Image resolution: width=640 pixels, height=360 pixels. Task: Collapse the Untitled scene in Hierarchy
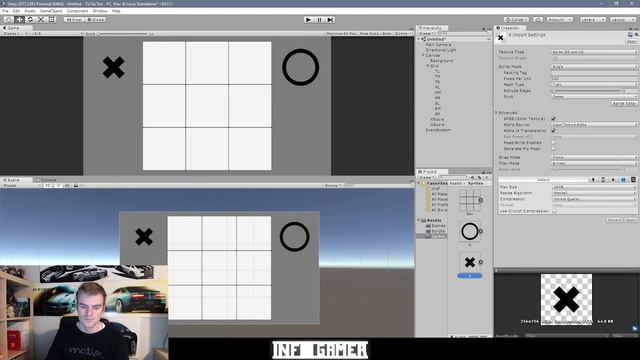pos(419,39)
